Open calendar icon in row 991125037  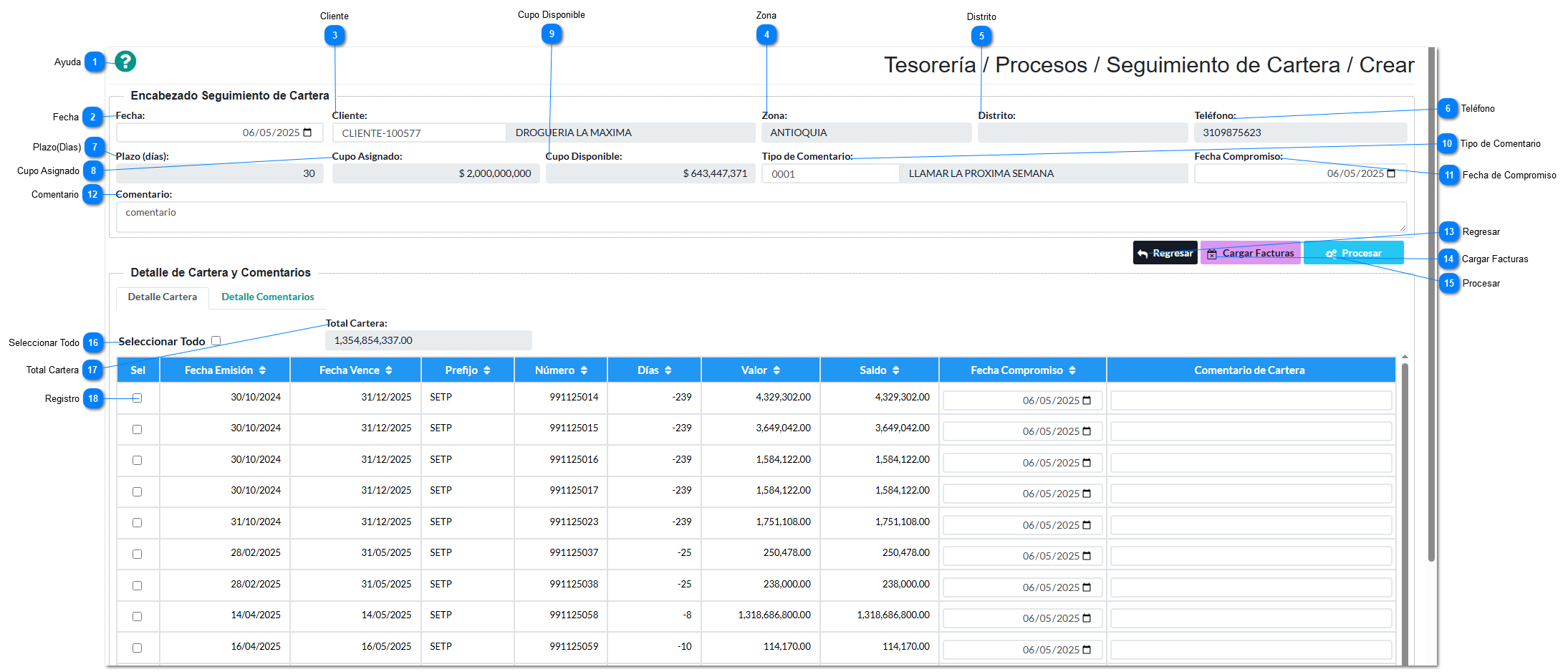pyautogui.click(x=1087, y=556)
